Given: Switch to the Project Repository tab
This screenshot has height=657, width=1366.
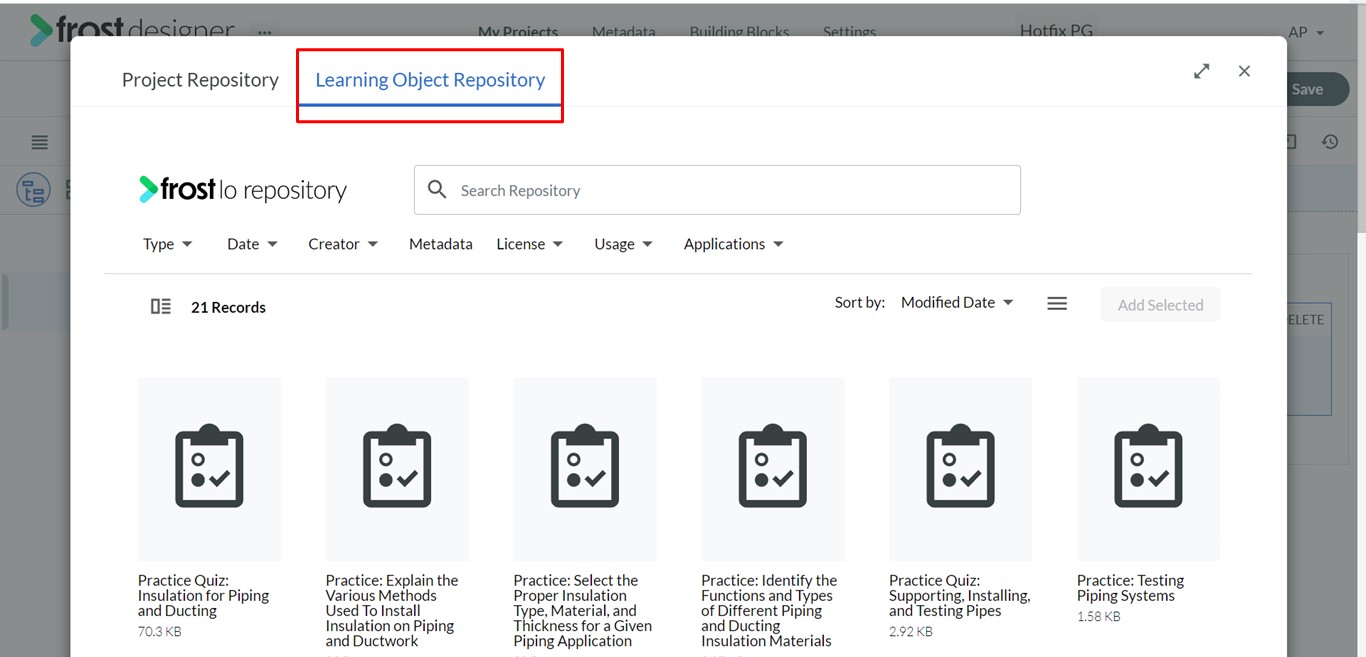Looking at the screenshot, I should [200, 80].
